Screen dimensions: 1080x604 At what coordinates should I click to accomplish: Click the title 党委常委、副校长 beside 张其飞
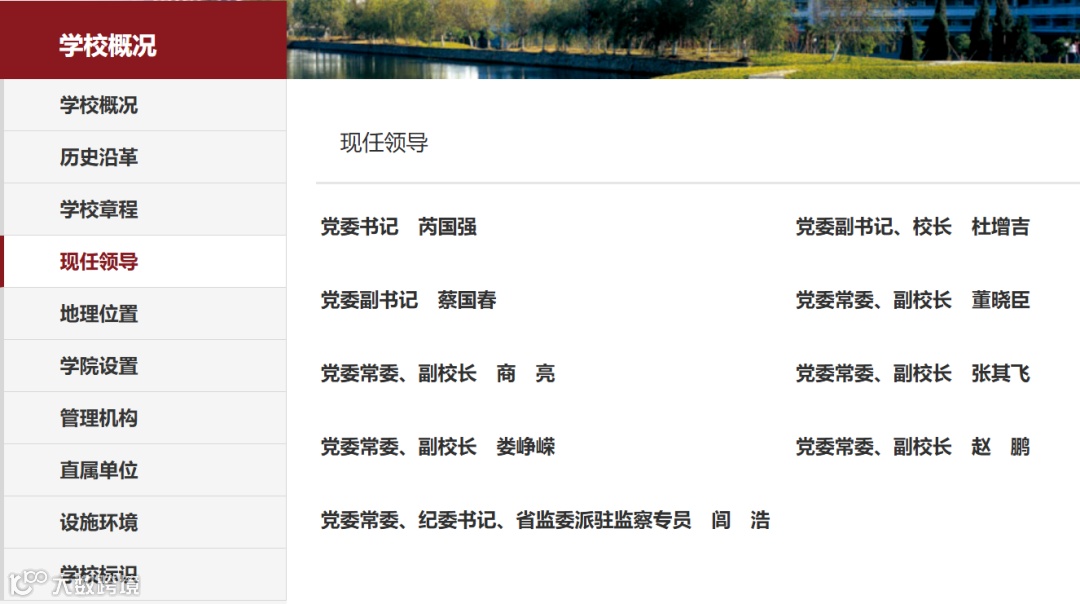pyautogui.click(x=873, y=373)
